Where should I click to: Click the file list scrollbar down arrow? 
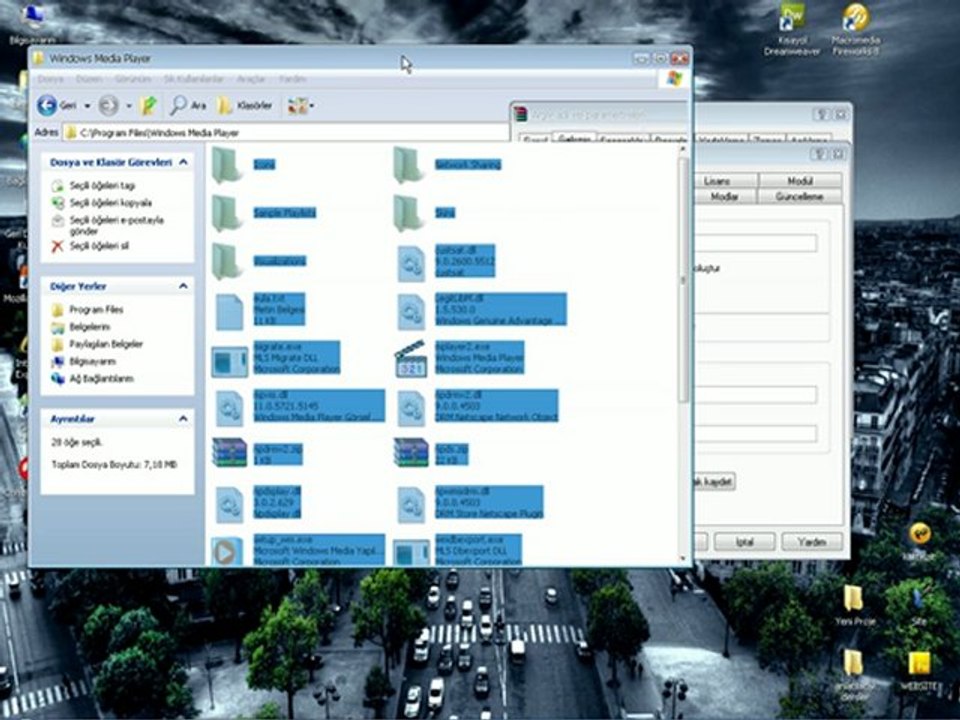coord(683,558)
